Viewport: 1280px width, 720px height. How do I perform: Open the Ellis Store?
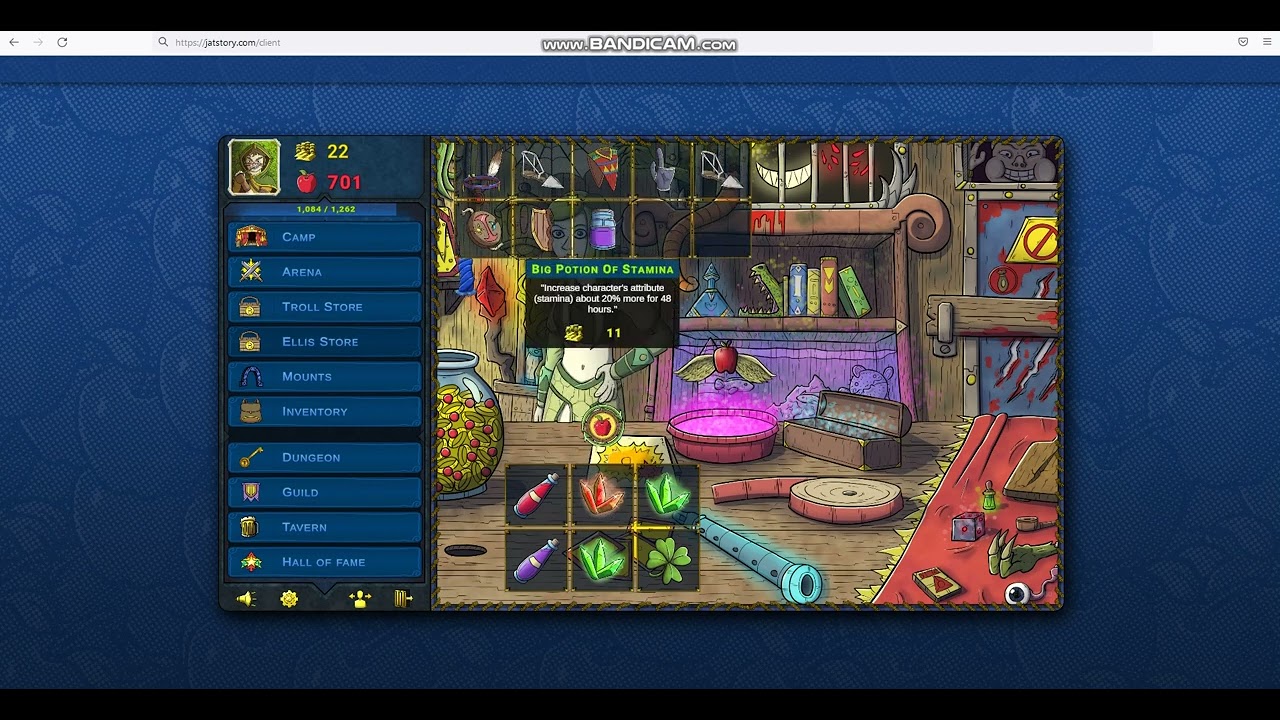pyautogui.click(x=325, y=342)
